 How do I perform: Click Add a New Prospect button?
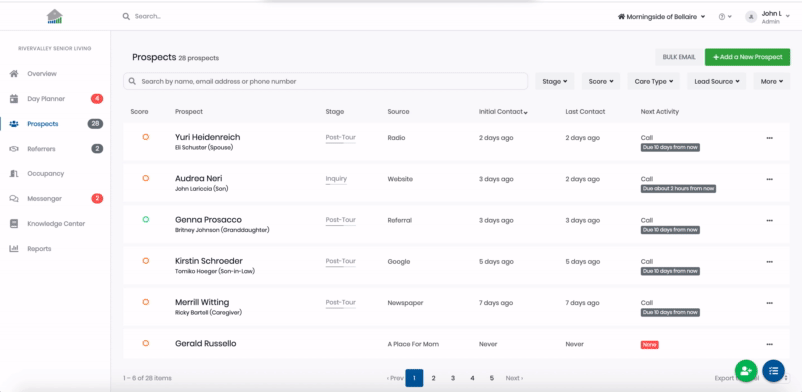747,57
